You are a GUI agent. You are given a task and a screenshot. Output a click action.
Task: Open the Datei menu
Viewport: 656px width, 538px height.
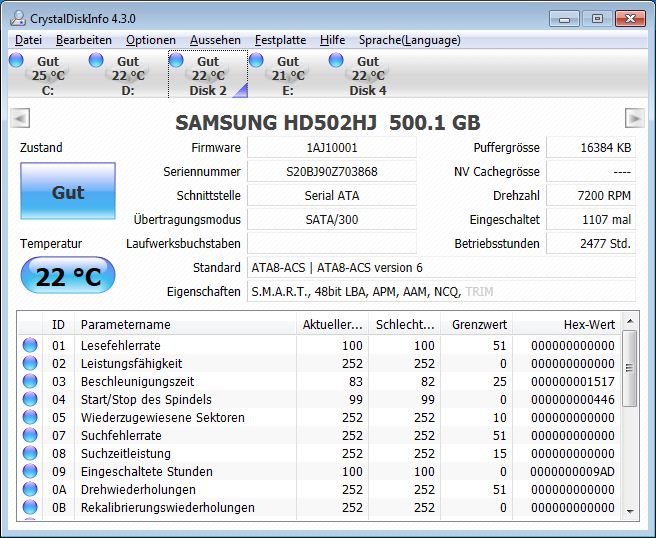[28, 40]
